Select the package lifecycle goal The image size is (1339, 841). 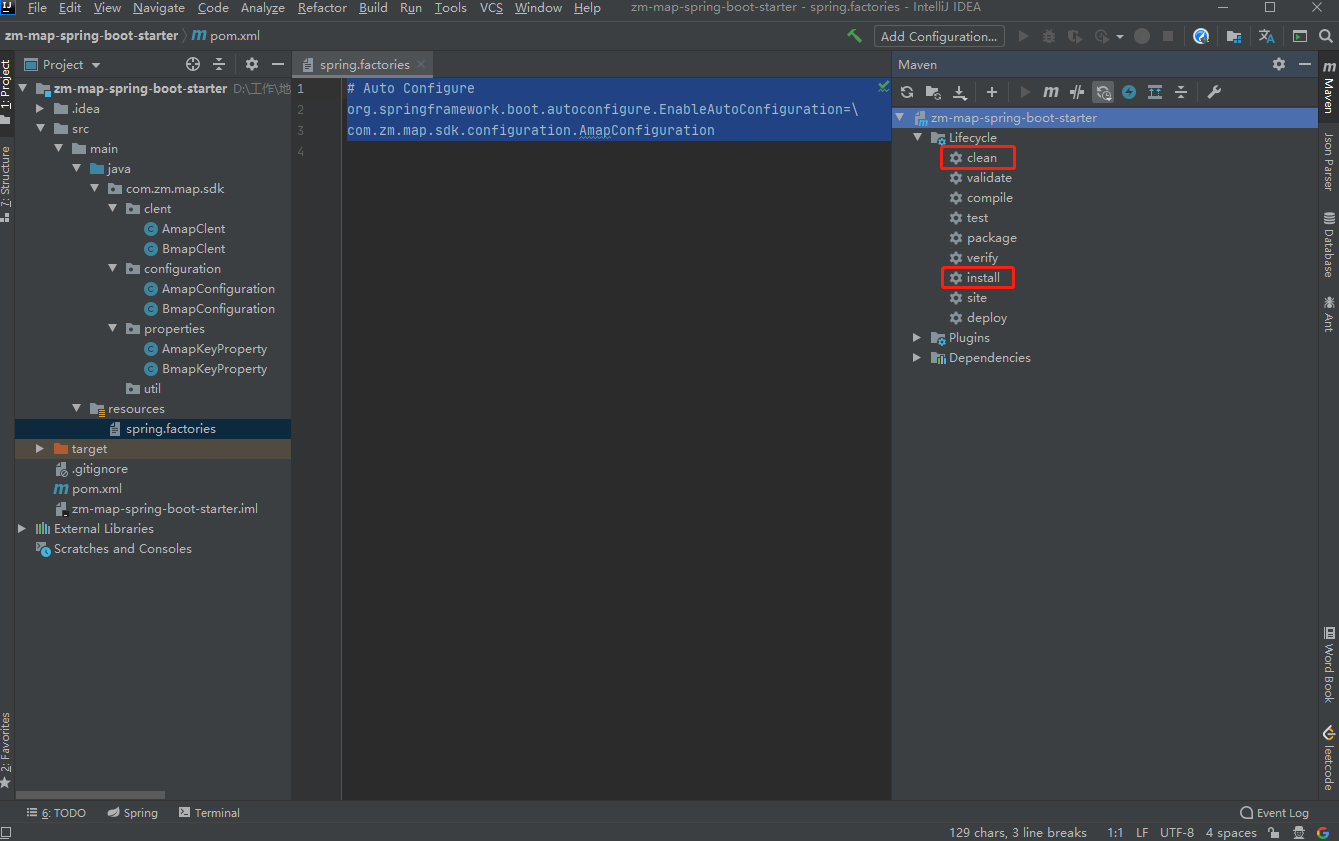pos(991,238)
